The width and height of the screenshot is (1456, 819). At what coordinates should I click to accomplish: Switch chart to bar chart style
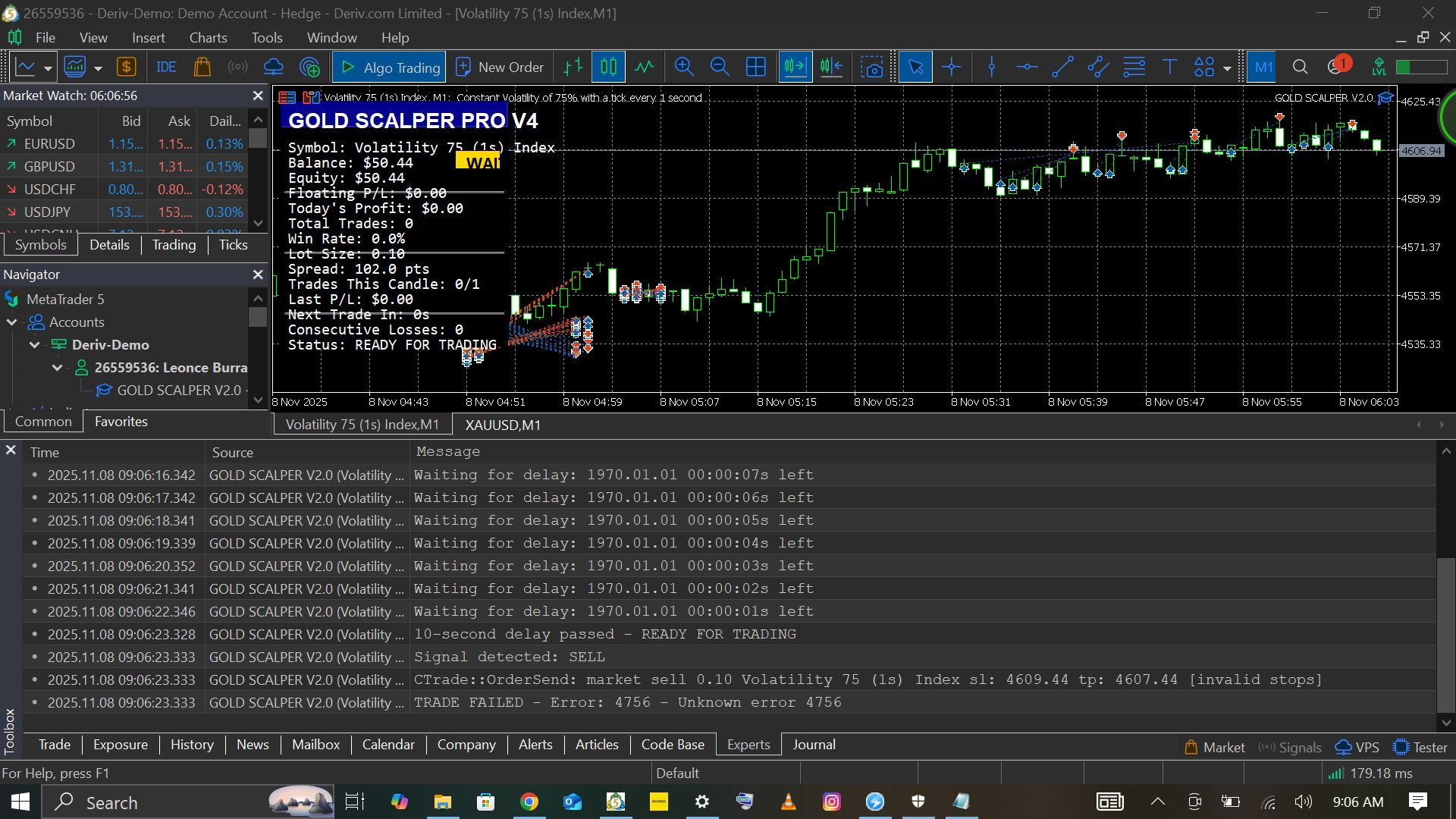pos(573,67)
